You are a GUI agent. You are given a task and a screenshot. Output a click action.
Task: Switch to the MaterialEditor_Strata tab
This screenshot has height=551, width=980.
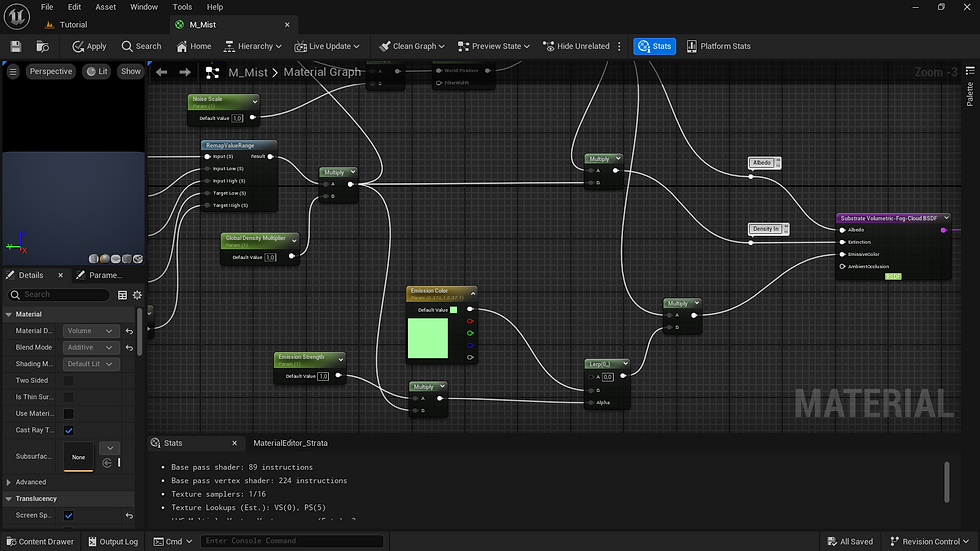point(290,443)
